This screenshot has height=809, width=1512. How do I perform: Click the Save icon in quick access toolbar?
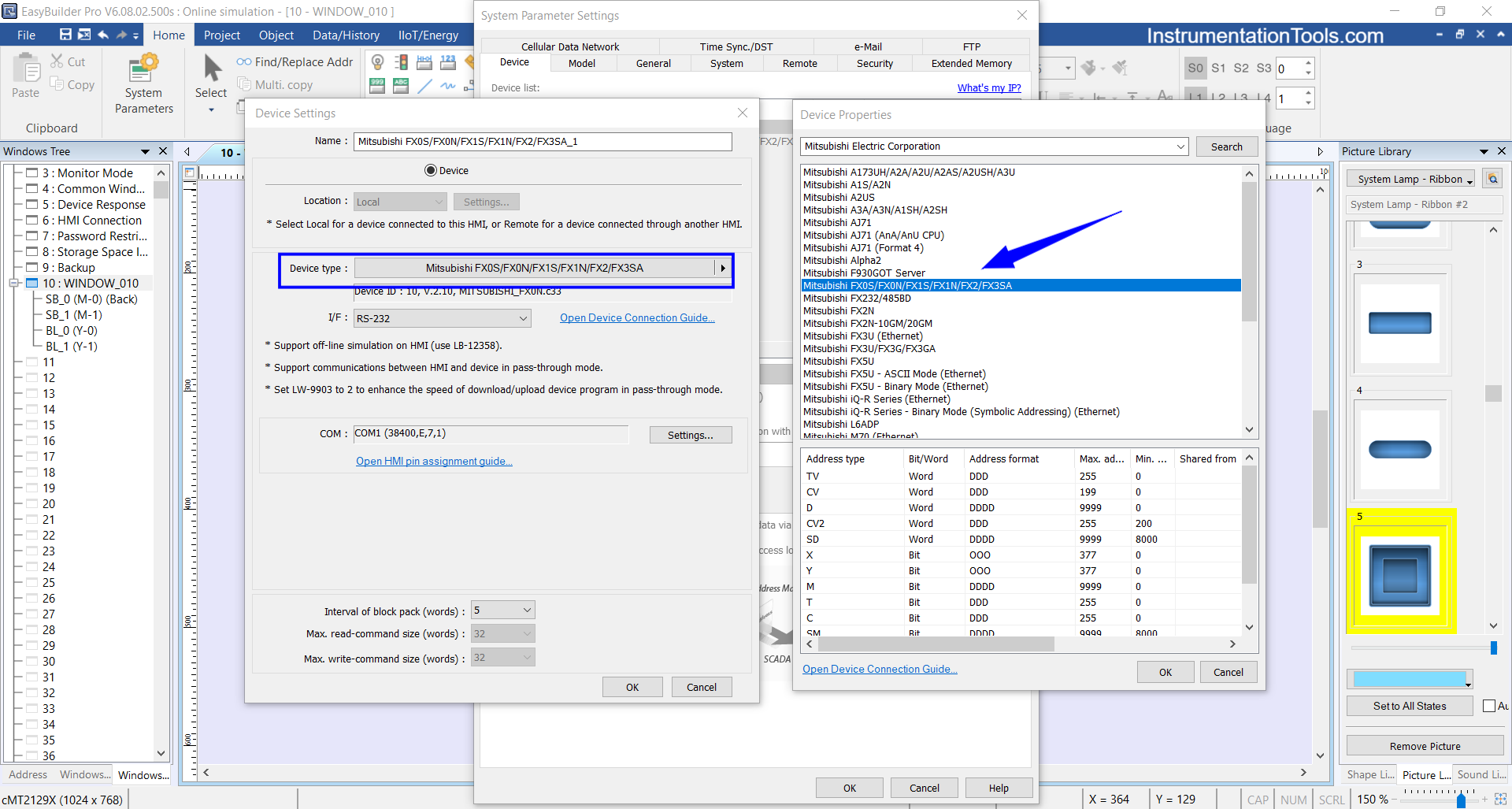(x=65, y=35)
